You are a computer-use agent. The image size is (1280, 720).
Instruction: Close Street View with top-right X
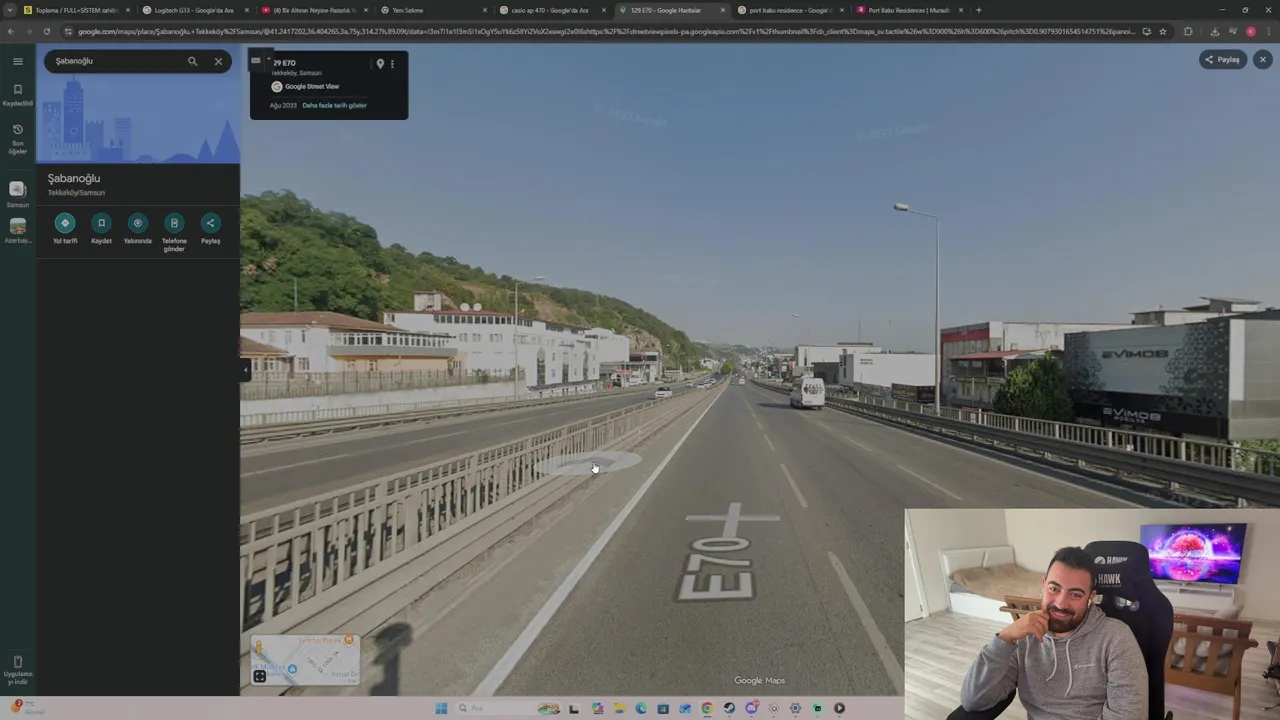tap(1262, 59)
